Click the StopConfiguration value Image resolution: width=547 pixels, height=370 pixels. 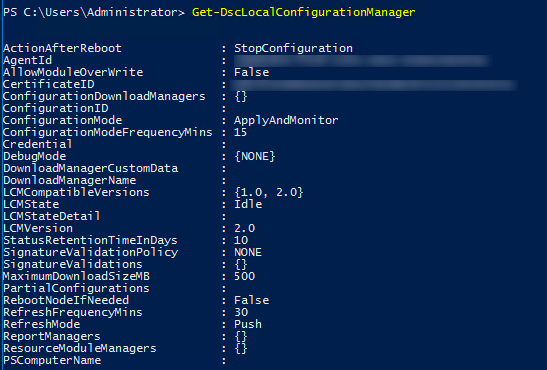[x=293, y=48]
